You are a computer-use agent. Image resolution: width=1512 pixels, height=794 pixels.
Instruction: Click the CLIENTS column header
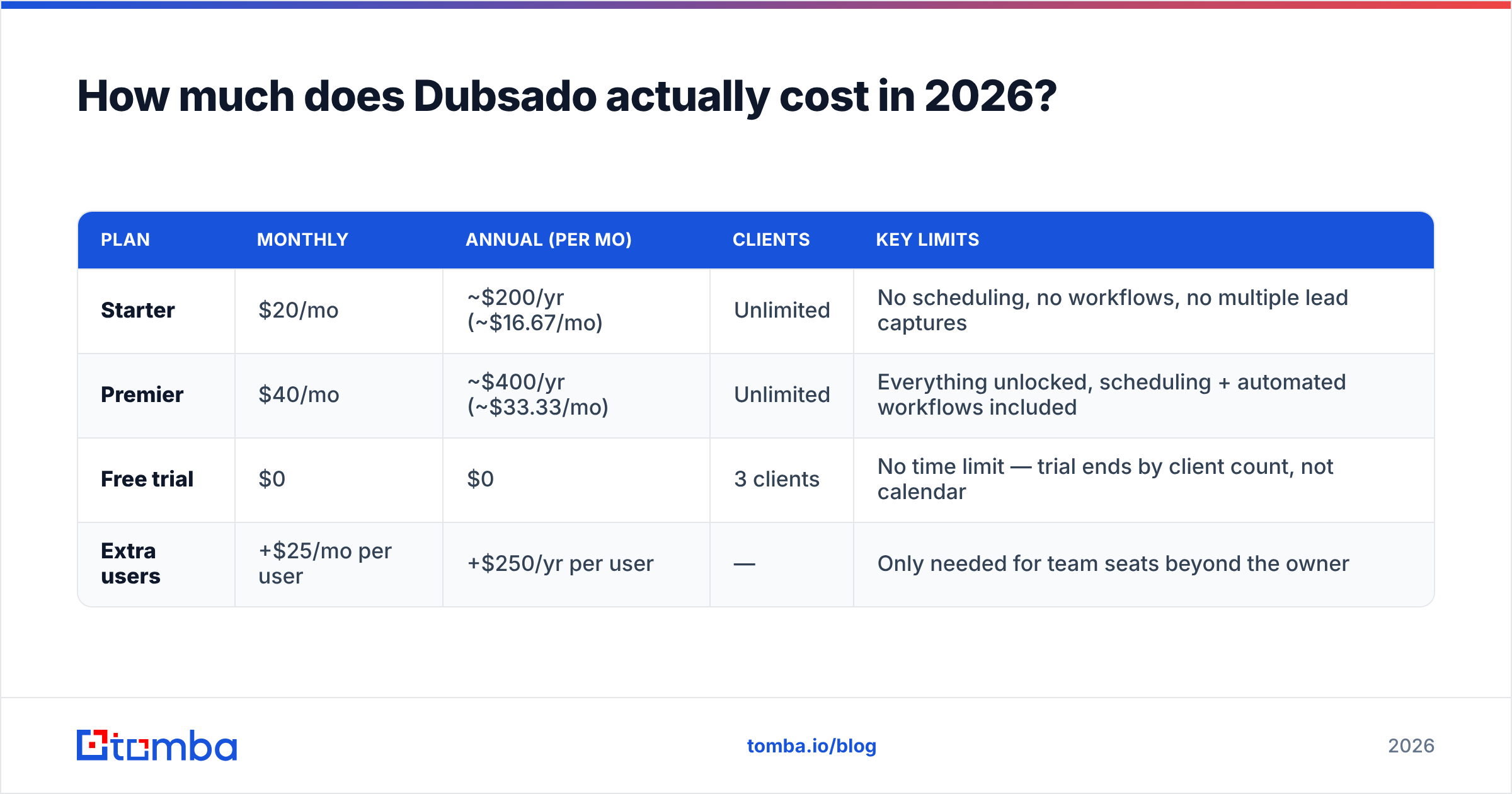click(x=771, y=239)
